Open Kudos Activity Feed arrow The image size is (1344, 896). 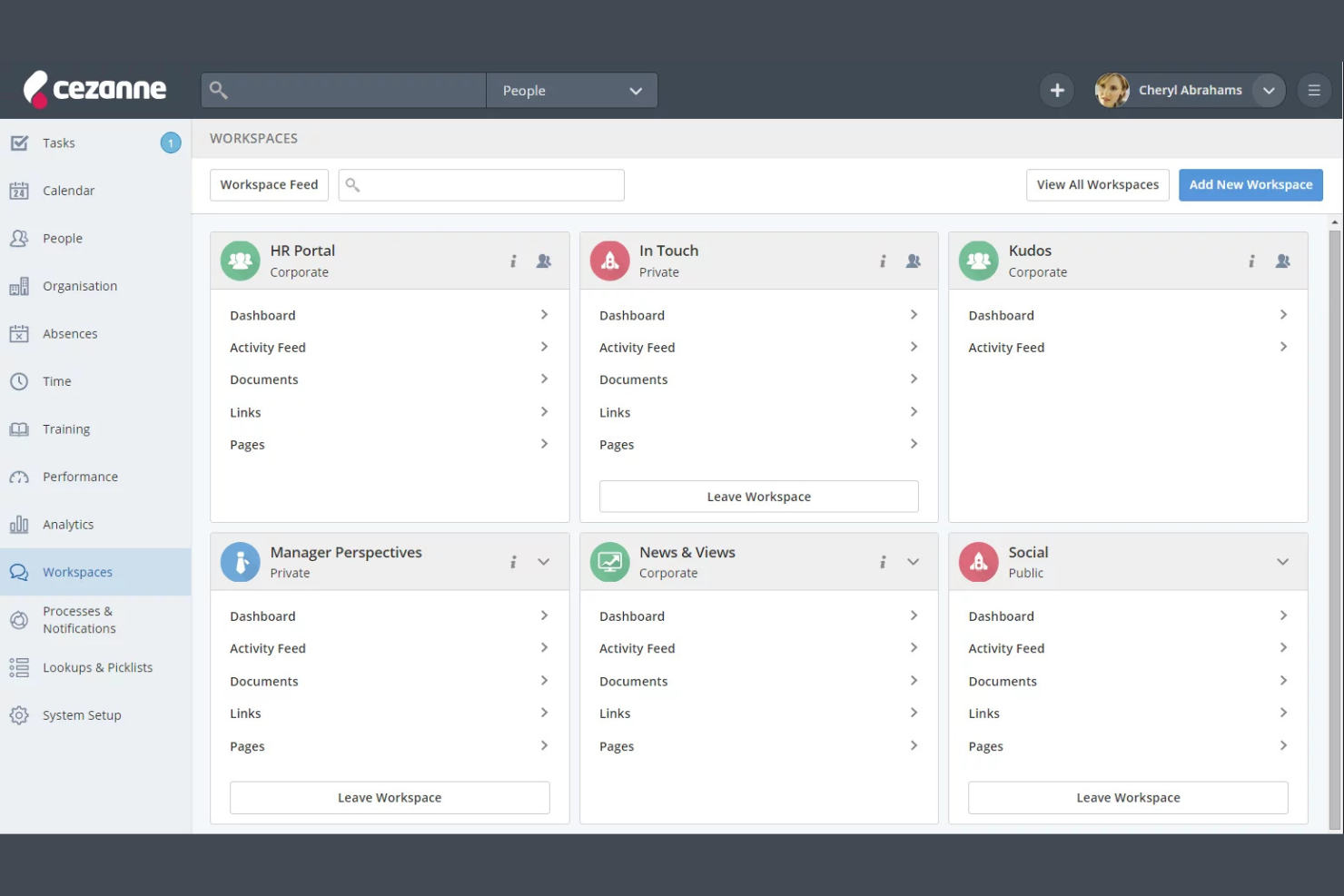[x=1283, y=347]
